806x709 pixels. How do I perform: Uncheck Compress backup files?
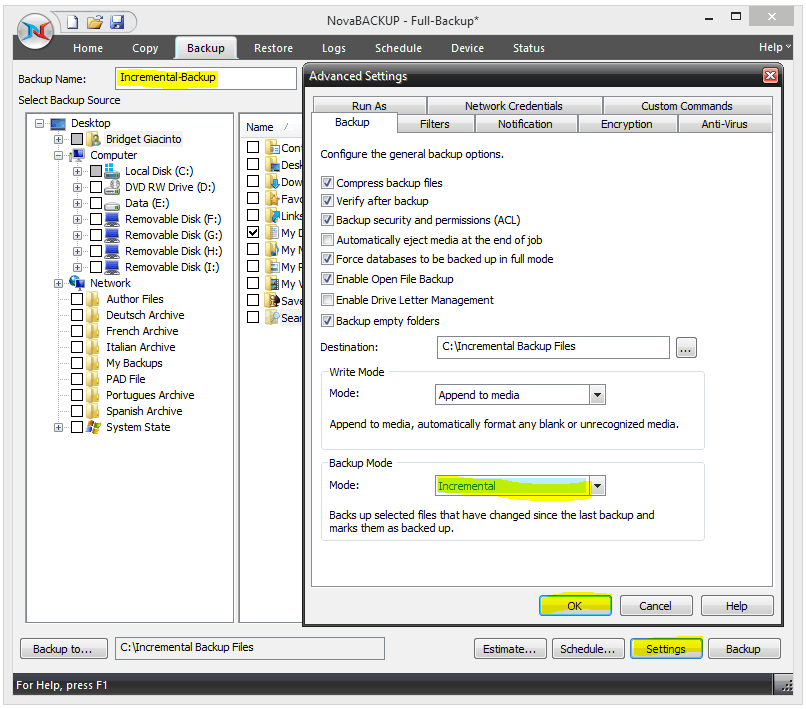point(328,183)
